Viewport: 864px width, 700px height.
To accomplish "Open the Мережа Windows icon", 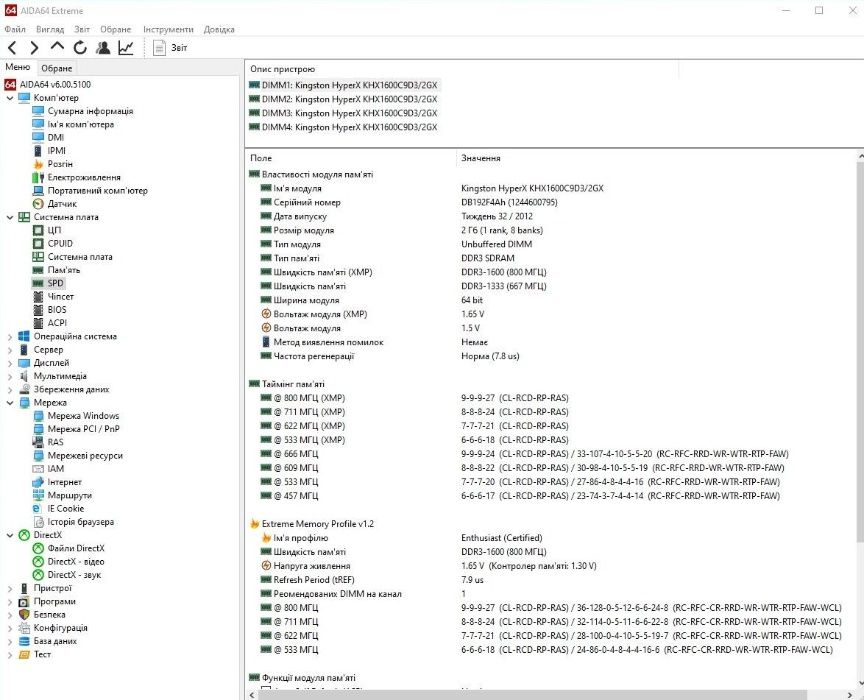I will click(38, 416).
